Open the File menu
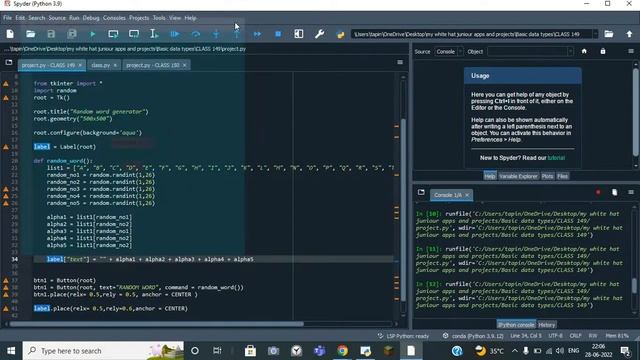Screen dimensions: 640x360 tap(8, 18)
